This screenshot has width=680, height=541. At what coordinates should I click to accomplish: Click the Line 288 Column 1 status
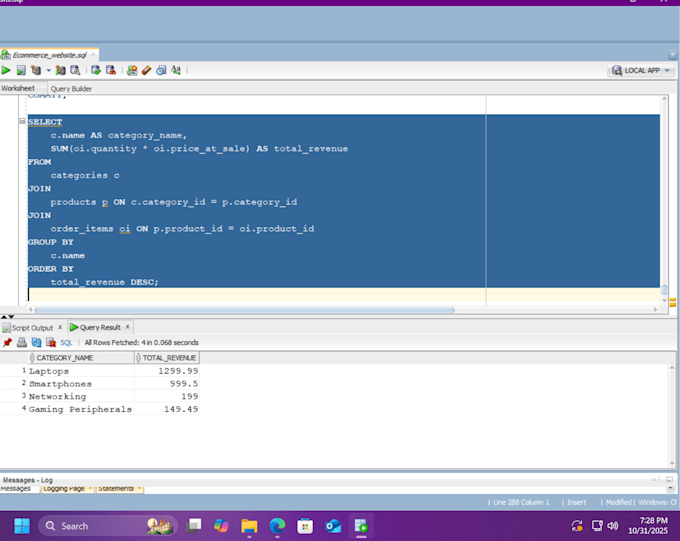[x=521, y=502]
